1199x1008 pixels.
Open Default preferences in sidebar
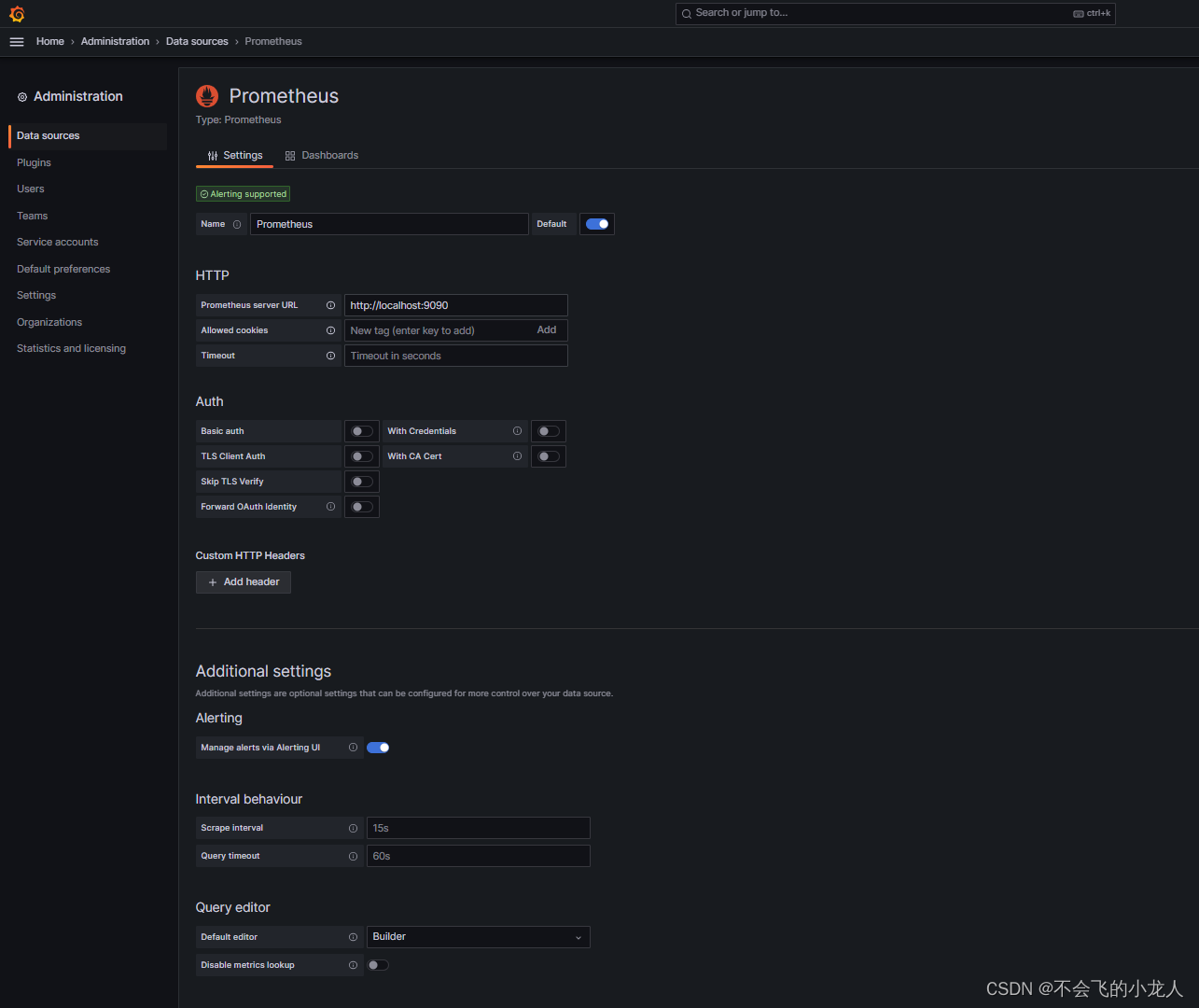click(63, 269)
